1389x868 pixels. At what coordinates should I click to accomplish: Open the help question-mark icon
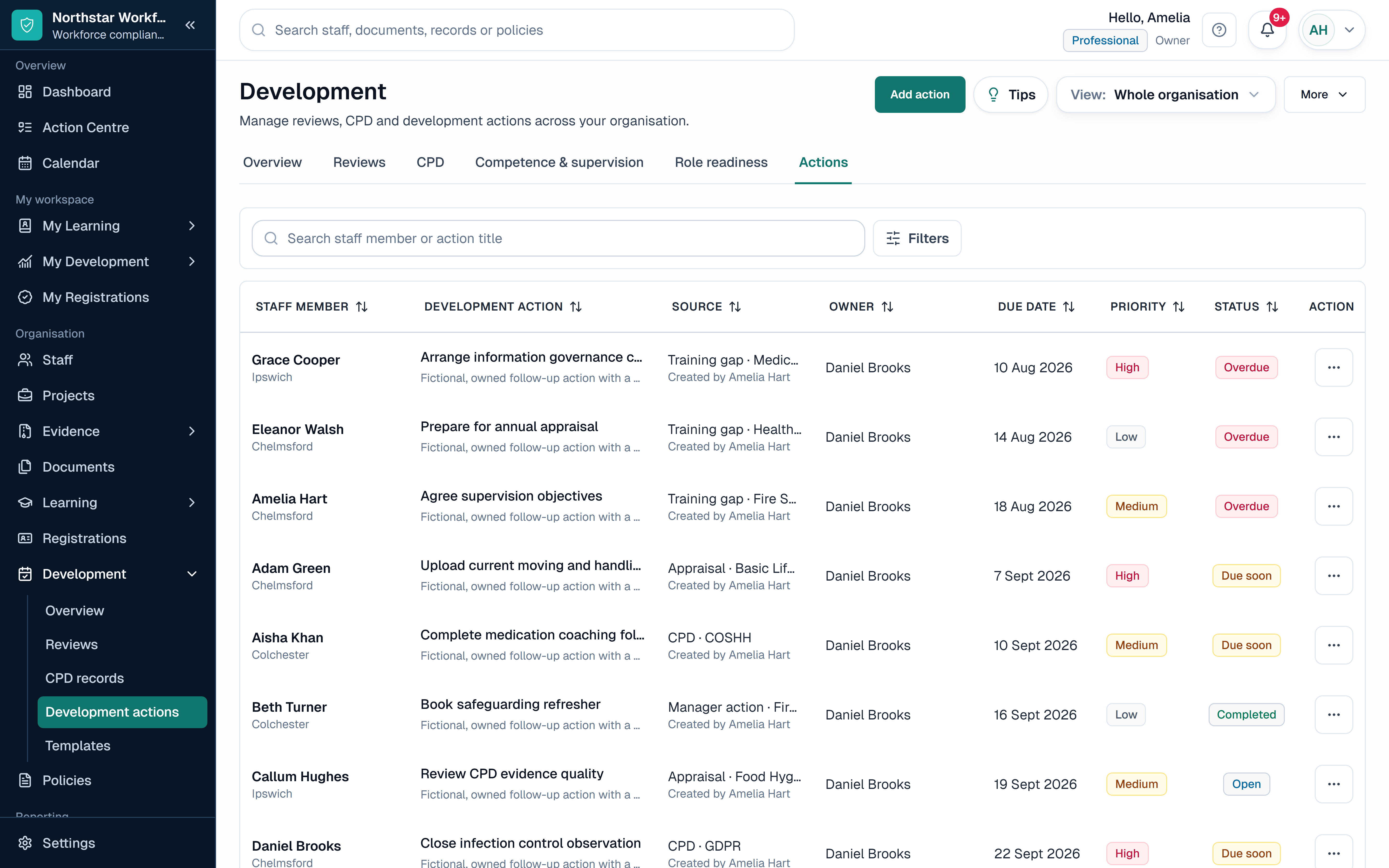(1219, 30)
